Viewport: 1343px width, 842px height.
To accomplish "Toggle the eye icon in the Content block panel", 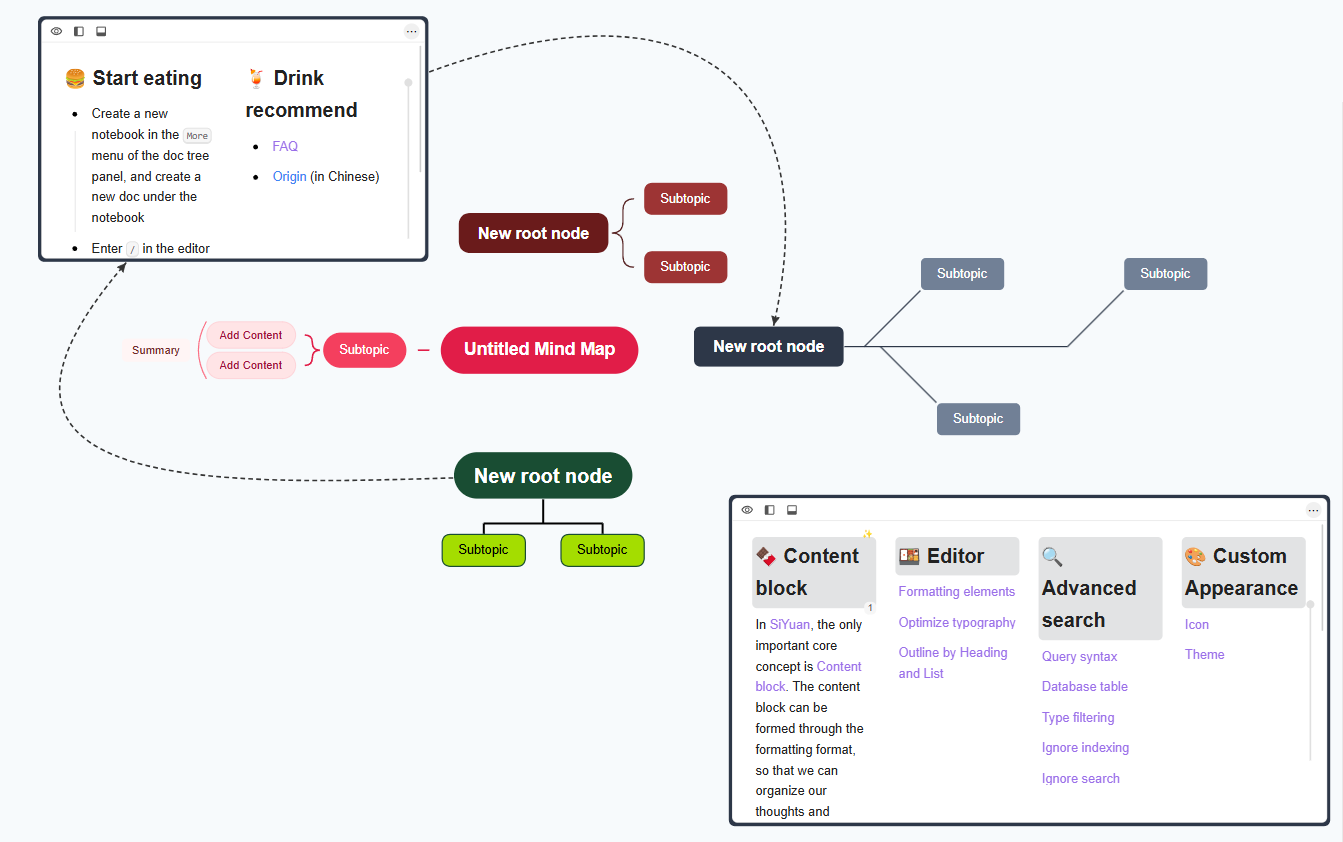I will coord(746,510).
